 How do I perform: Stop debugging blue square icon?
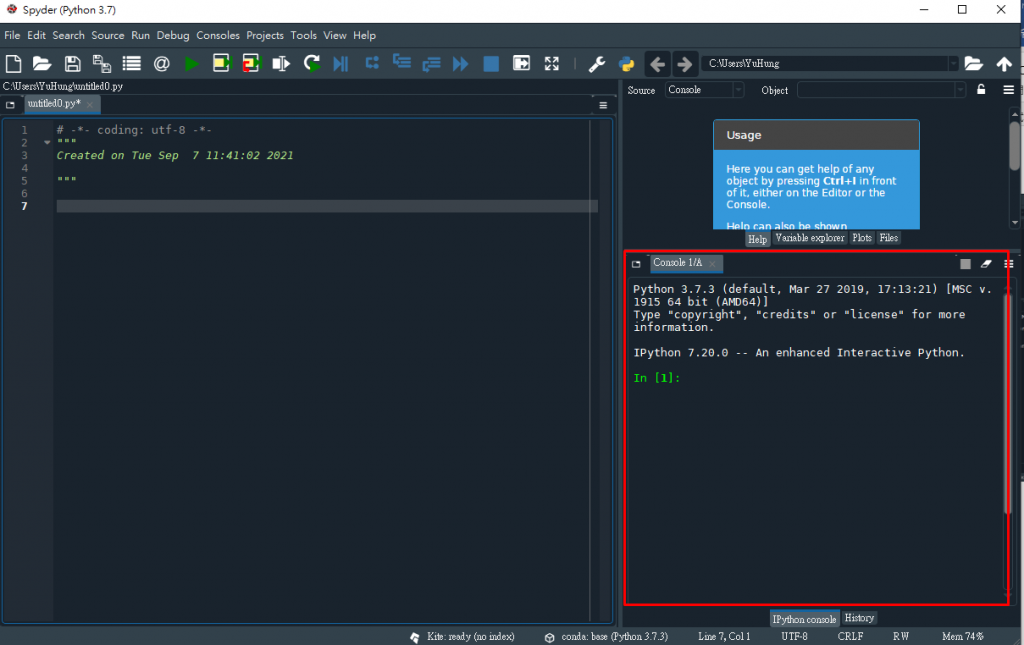coord(491,63)
